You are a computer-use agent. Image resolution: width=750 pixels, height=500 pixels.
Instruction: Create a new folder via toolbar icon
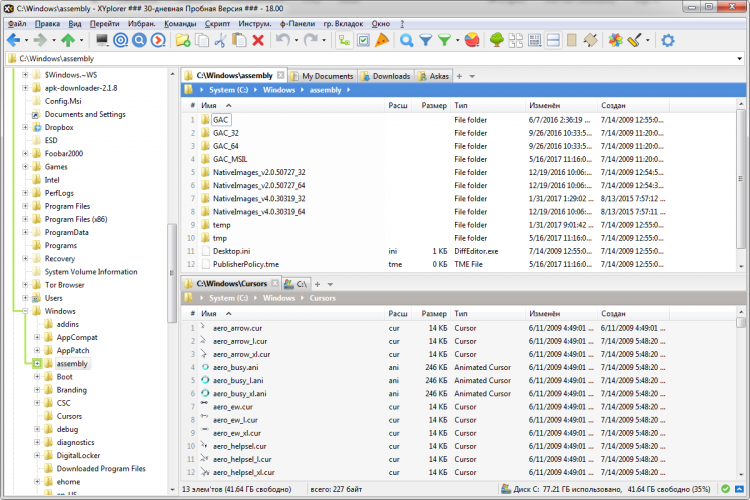coord(183,40)
